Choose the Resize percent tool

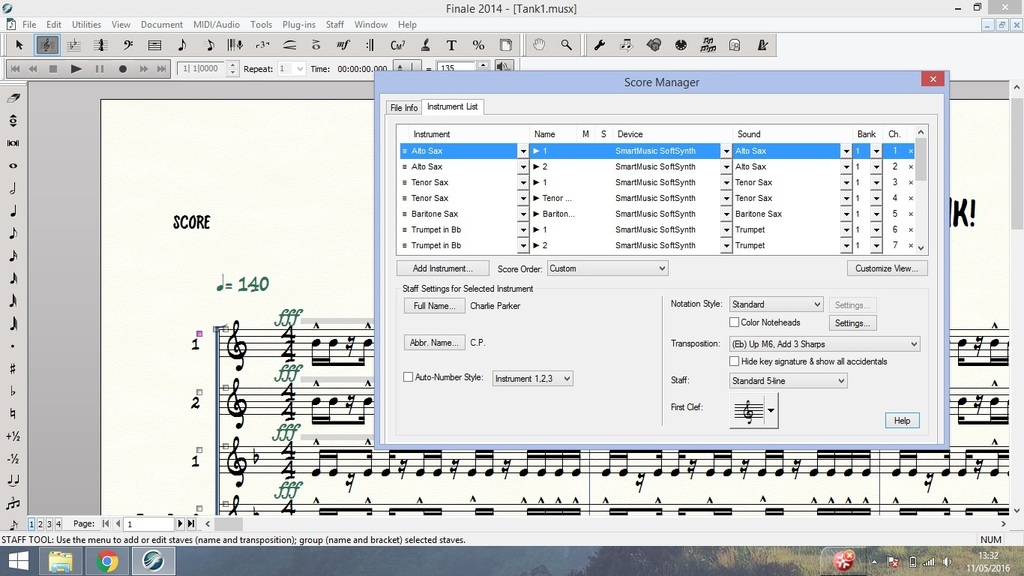(x=479, y=45)
